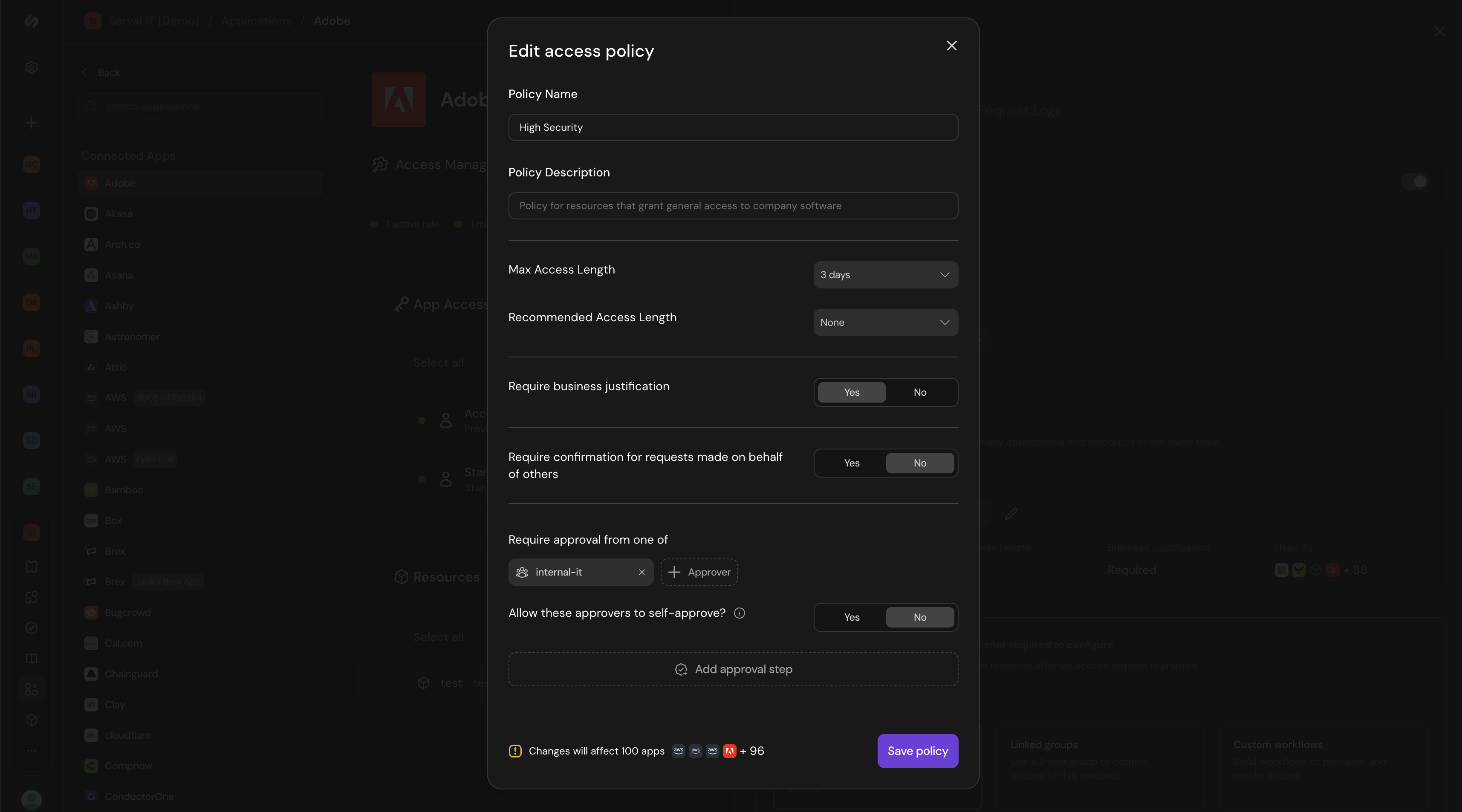Click the first AWS icon near affected apps

678,751
